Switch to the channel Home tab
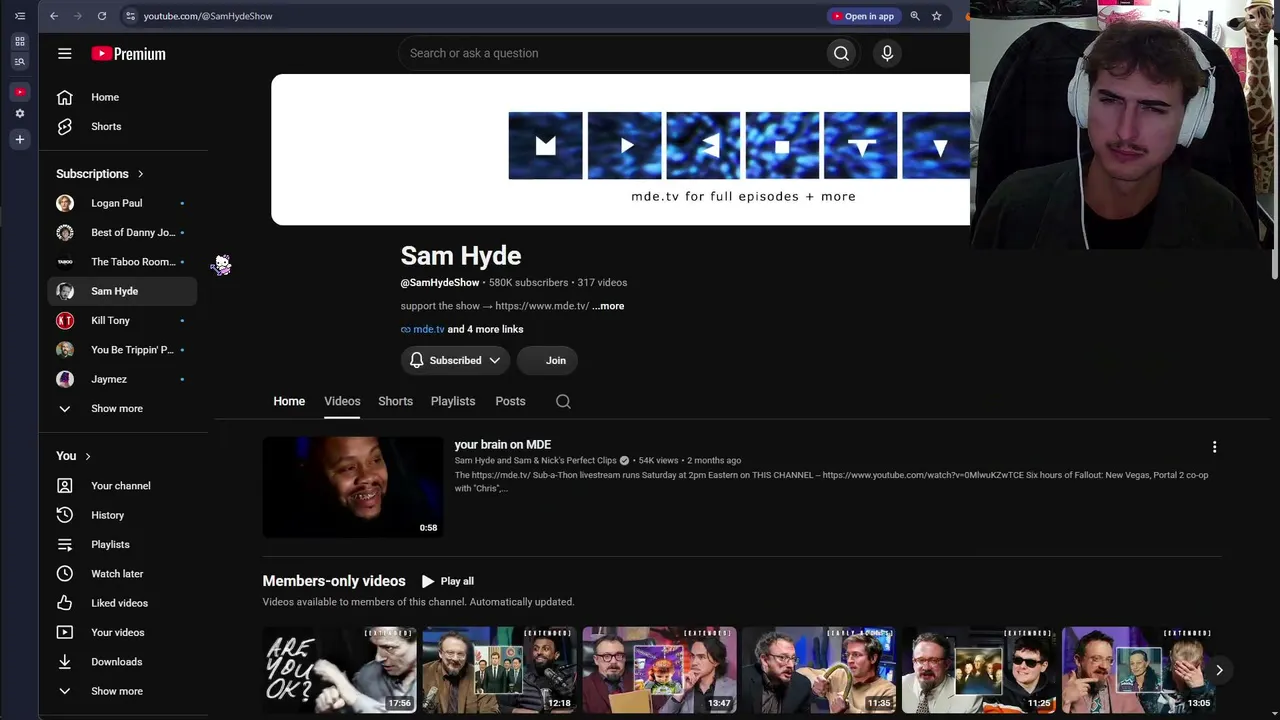Viewport: 1280px width, 720px height. 289,401
